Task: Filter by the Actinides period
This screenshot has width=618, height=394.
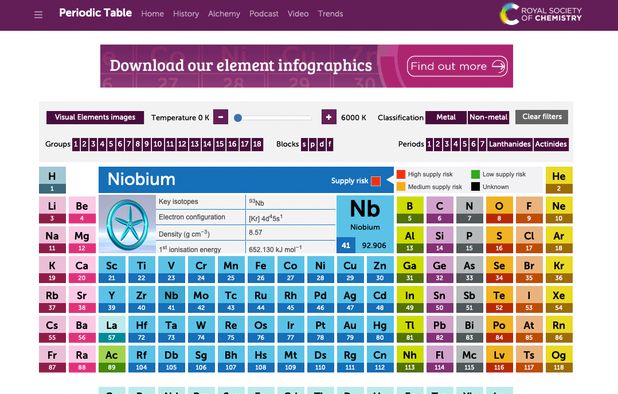Action: coord(551,144)
